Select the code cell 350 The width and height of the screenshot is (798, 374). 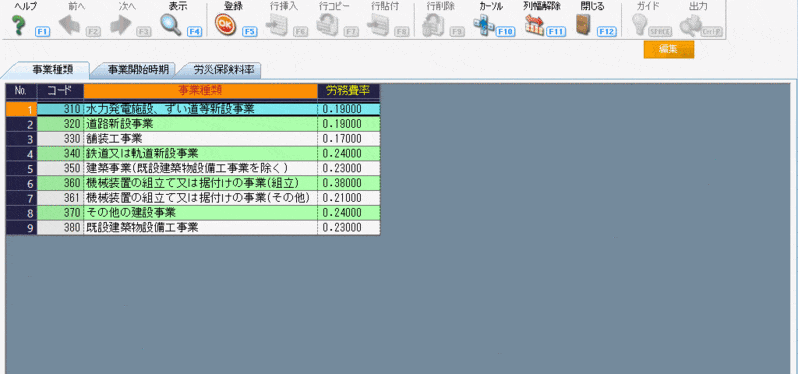pyautogui.click(x=60, y=168)
